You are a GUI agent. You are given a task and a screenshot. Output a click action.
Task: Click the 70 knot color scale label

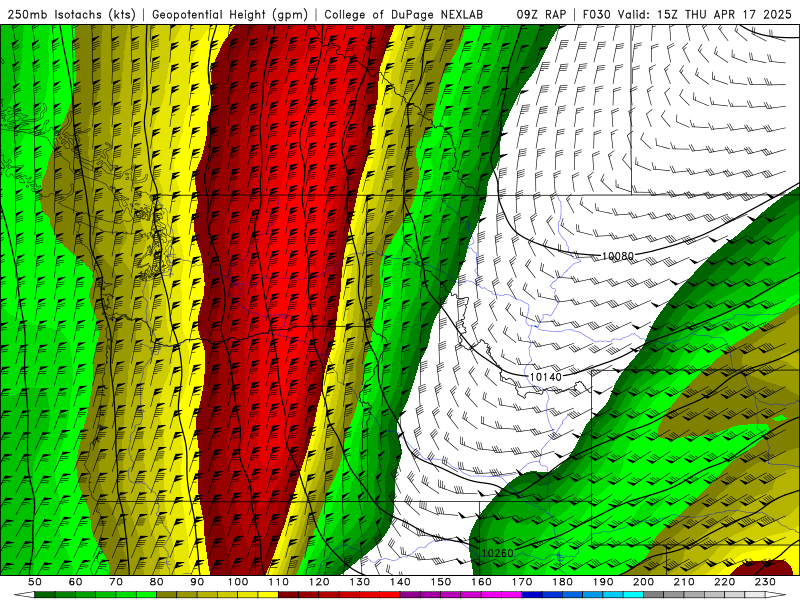point(116,582)
